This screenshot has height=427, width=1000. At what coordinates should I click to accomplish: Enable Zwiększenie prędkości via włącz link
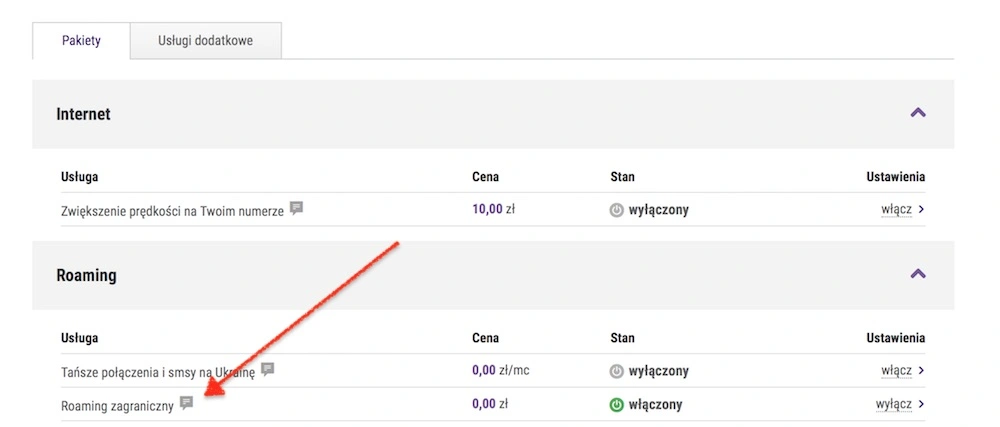[897, 210]
